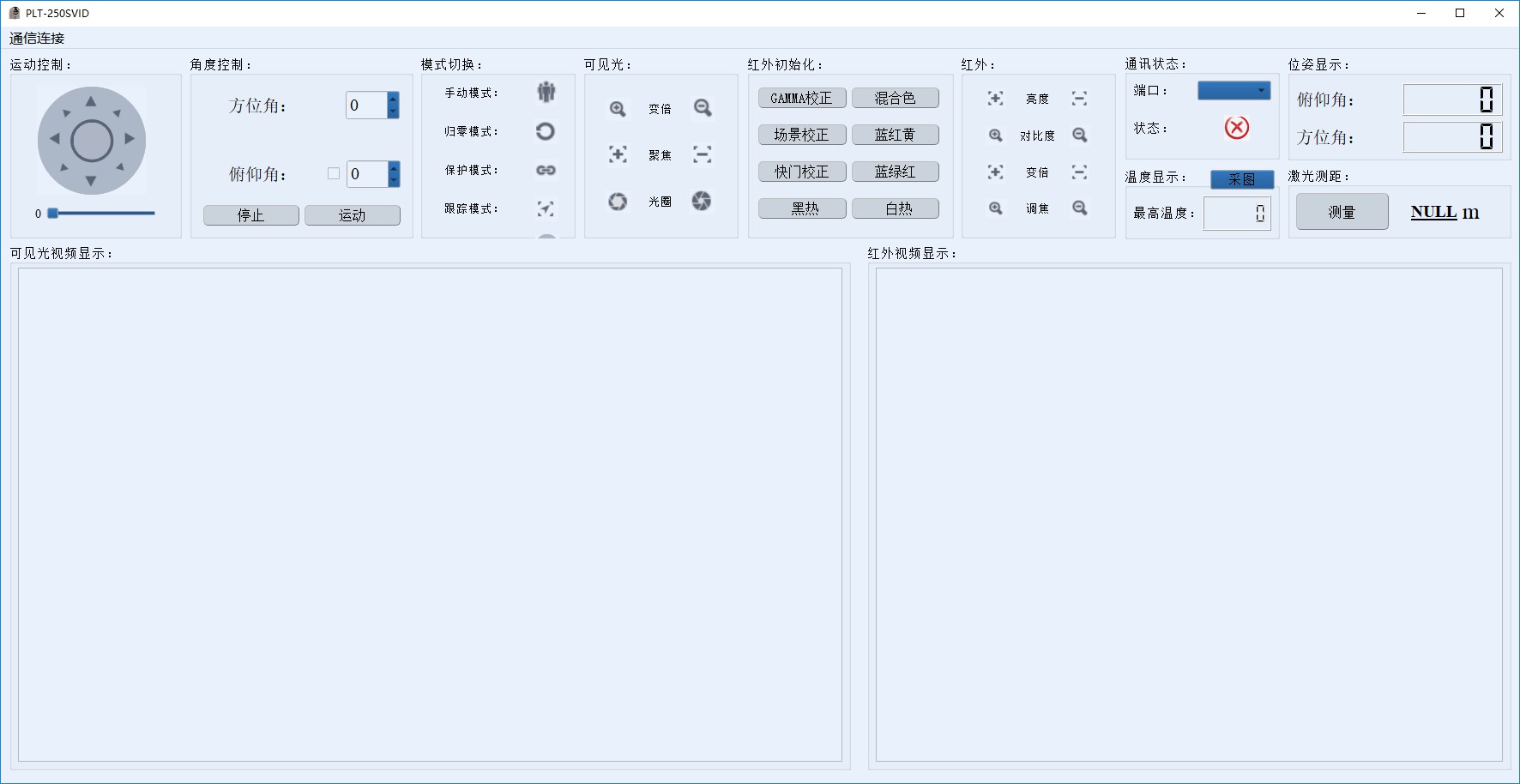This screenshot has height=784, width=1520.
Task: Close visible light 光圈 aperture shutter icon
Action: coord(702,201)
